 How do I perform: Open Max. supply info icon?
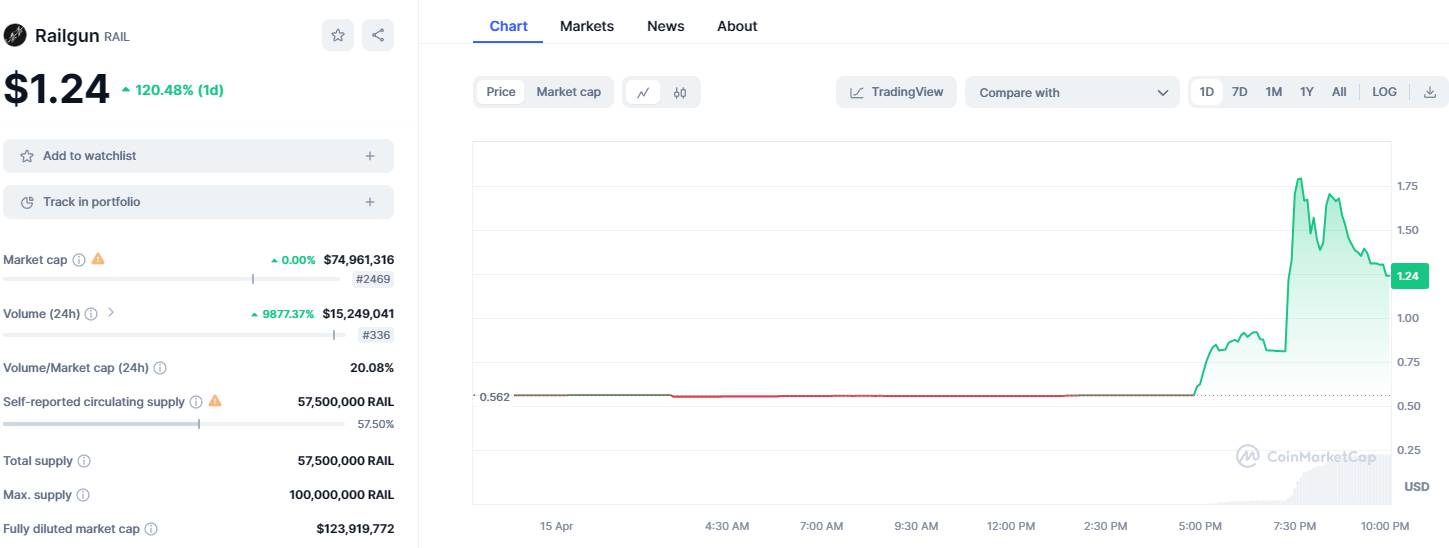83,495
